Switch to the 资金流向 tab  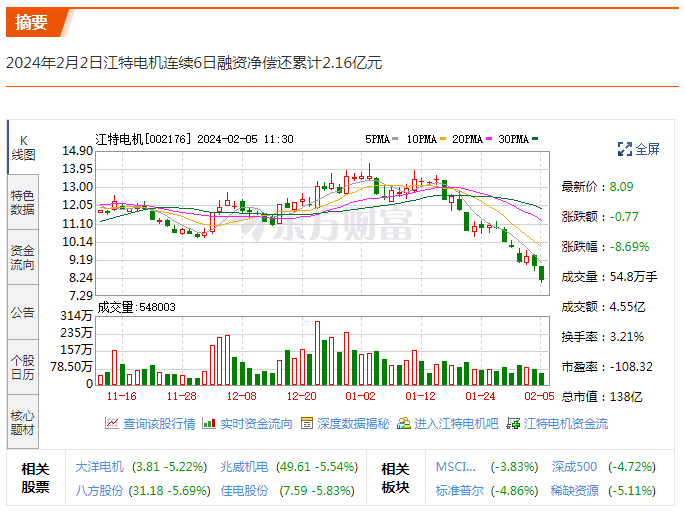23,257
